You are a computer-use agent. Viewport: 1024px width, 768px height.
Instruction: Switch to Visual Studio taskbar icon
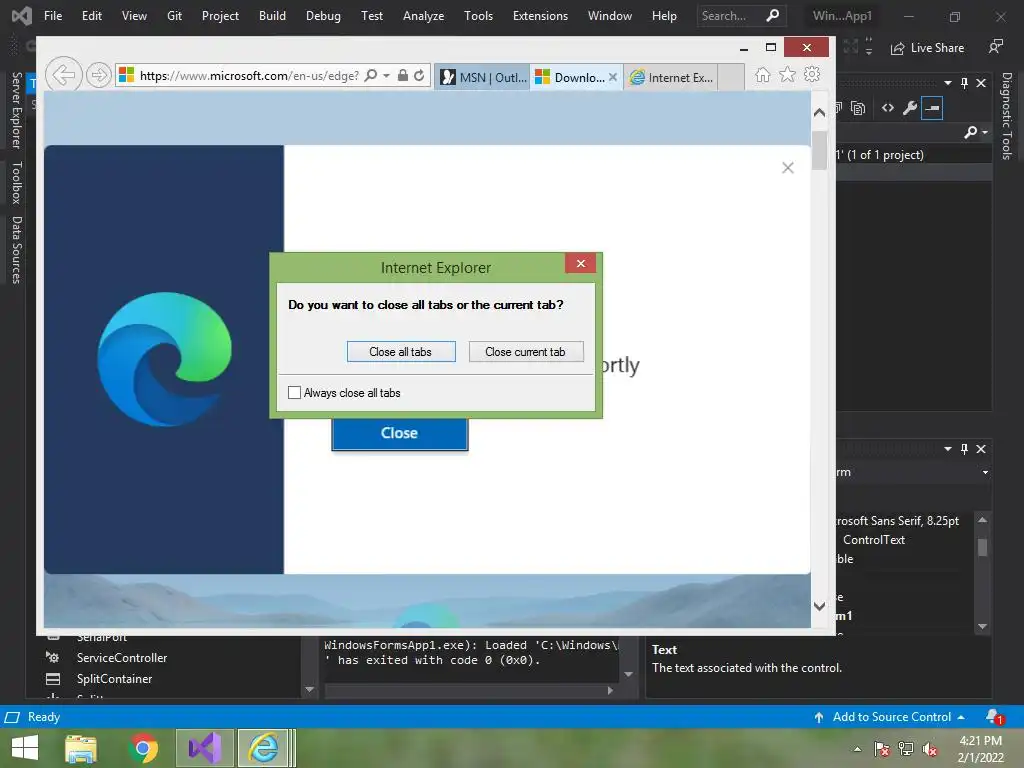tap(205, 748)
